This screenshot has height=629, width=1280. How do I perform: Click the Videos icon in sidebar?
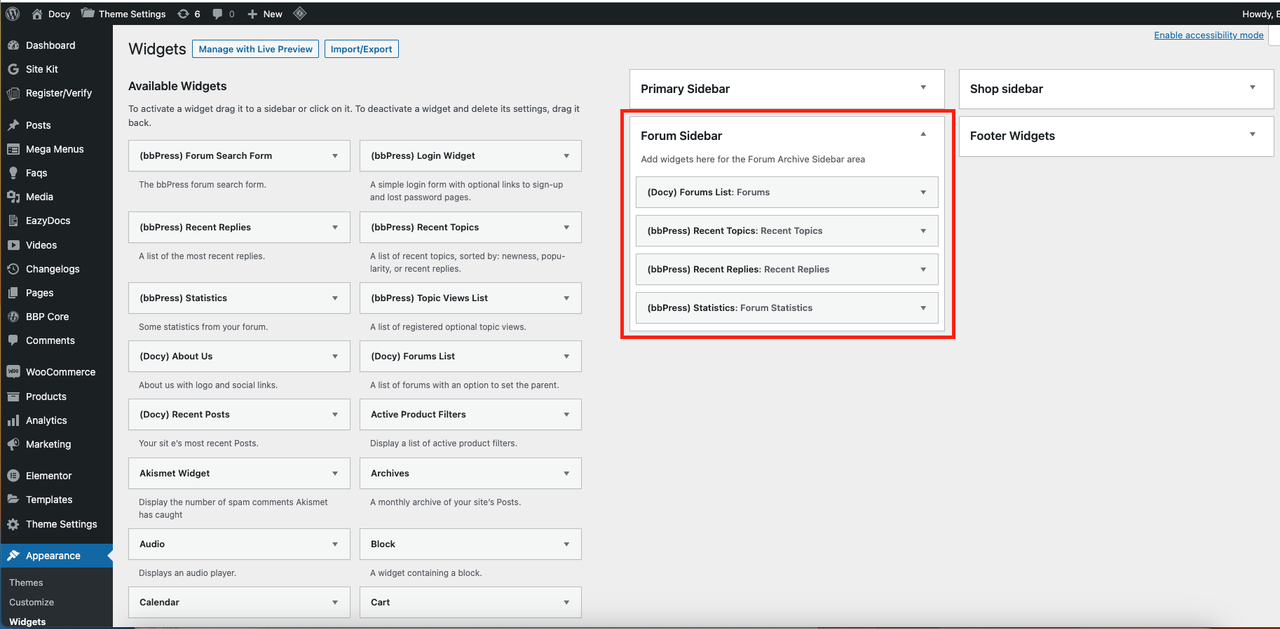[13, 245]
